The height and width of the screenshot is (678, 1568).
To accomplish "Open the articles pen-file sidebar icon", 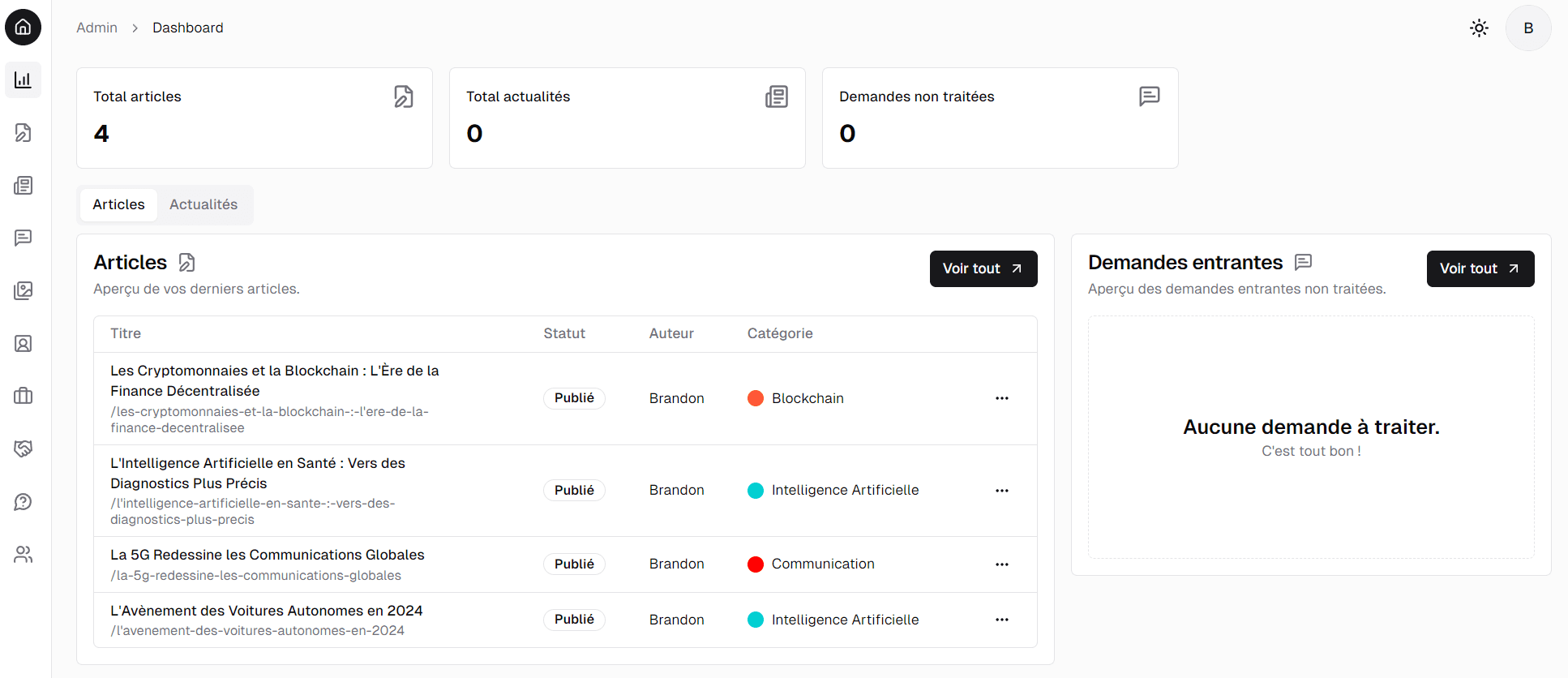I will (x=23, y=133).
